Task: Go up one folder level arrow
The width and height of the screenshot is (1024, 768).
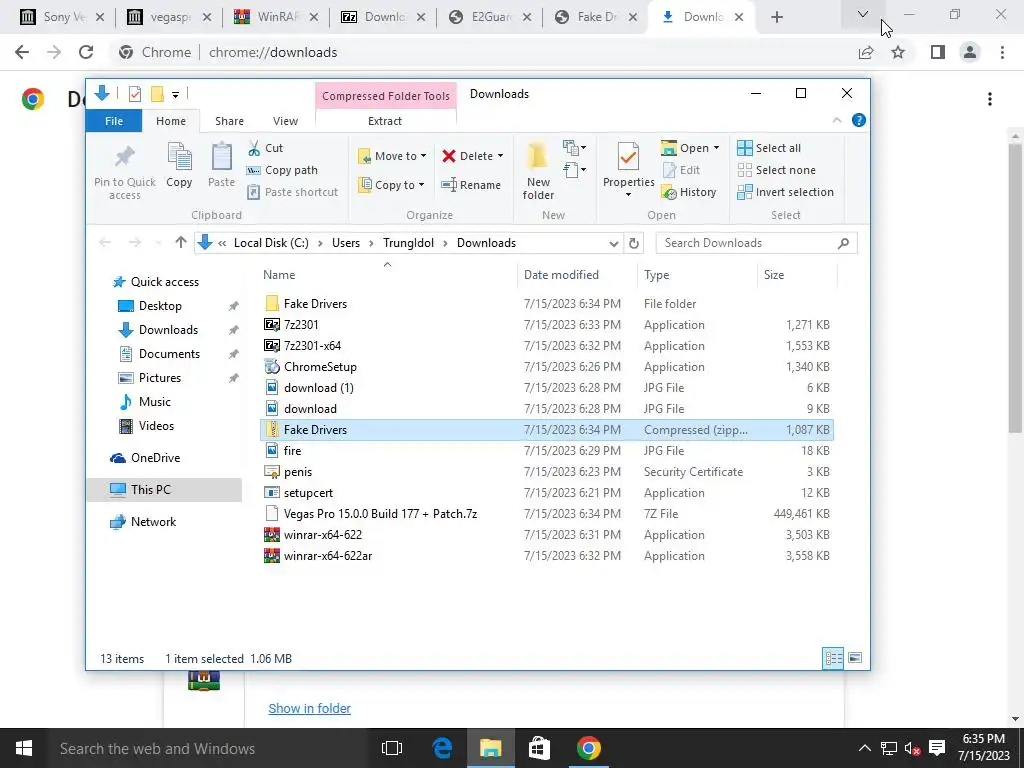Action: click(x=181, y=243)
